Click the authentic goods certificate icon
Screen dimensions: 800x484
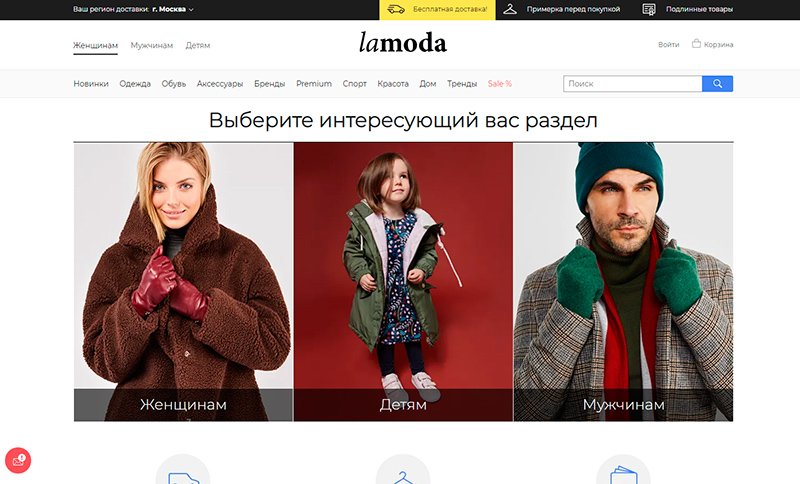tap(649, 9)
